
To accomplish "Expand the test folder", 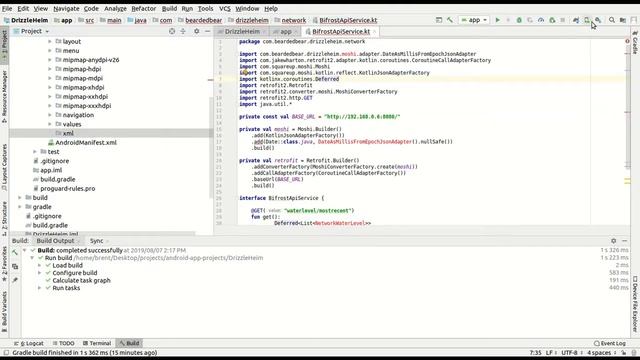I will (35, 151).
